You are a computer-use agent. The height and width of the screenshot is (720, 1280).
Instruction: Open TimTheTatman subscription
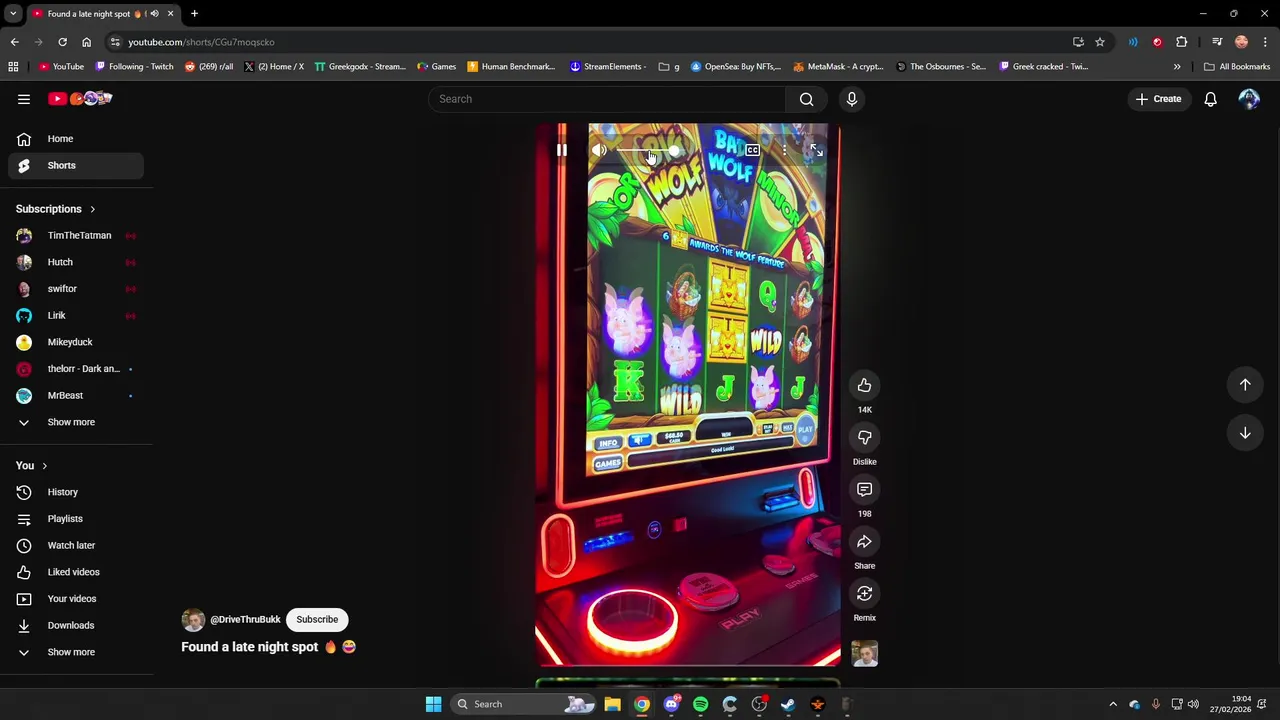click(x=76, y=235)
